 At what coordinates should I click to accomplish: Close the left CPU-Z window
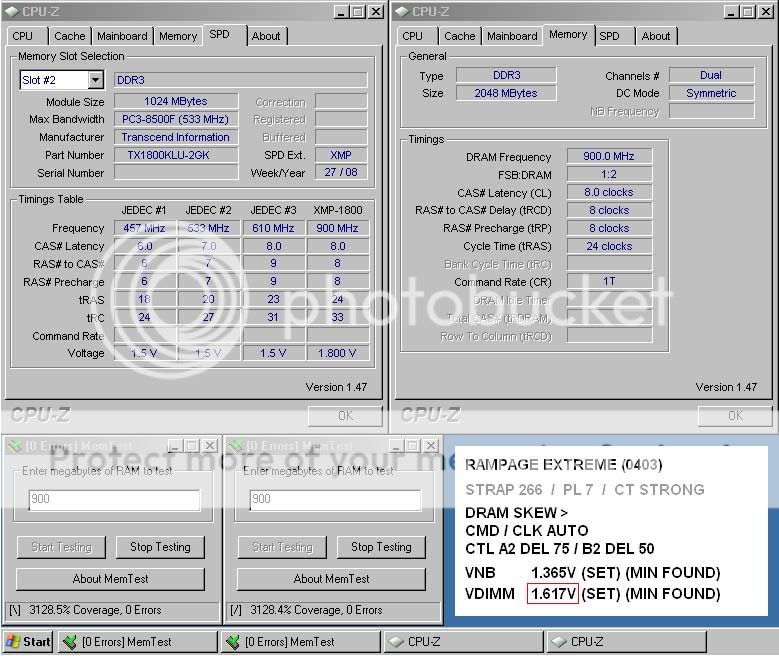[x=376, y=12]
